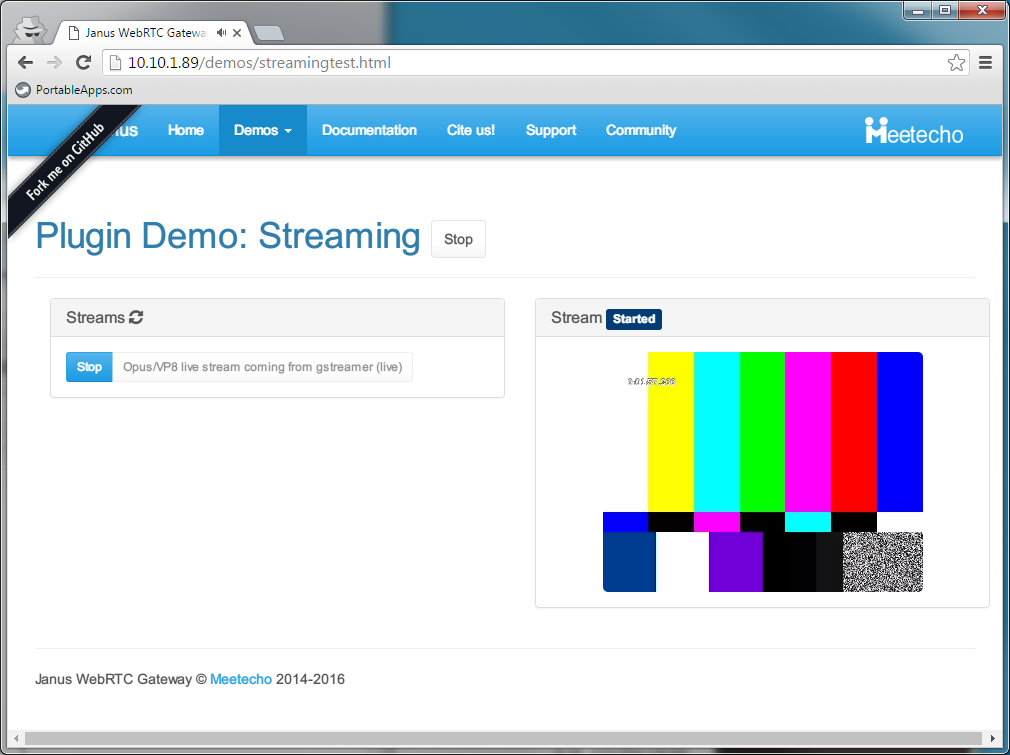Click the page icon in the address bar
Viewport: 1010px width, 755px height.
[116, 62]
